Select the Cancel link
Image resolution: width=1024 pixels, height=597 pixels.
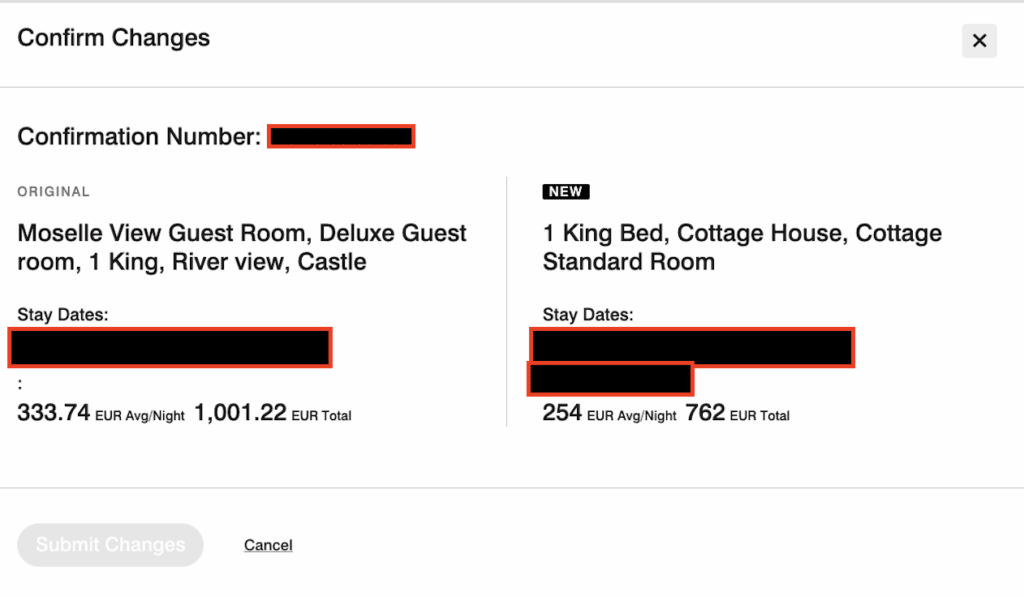[x=267, y=545]
